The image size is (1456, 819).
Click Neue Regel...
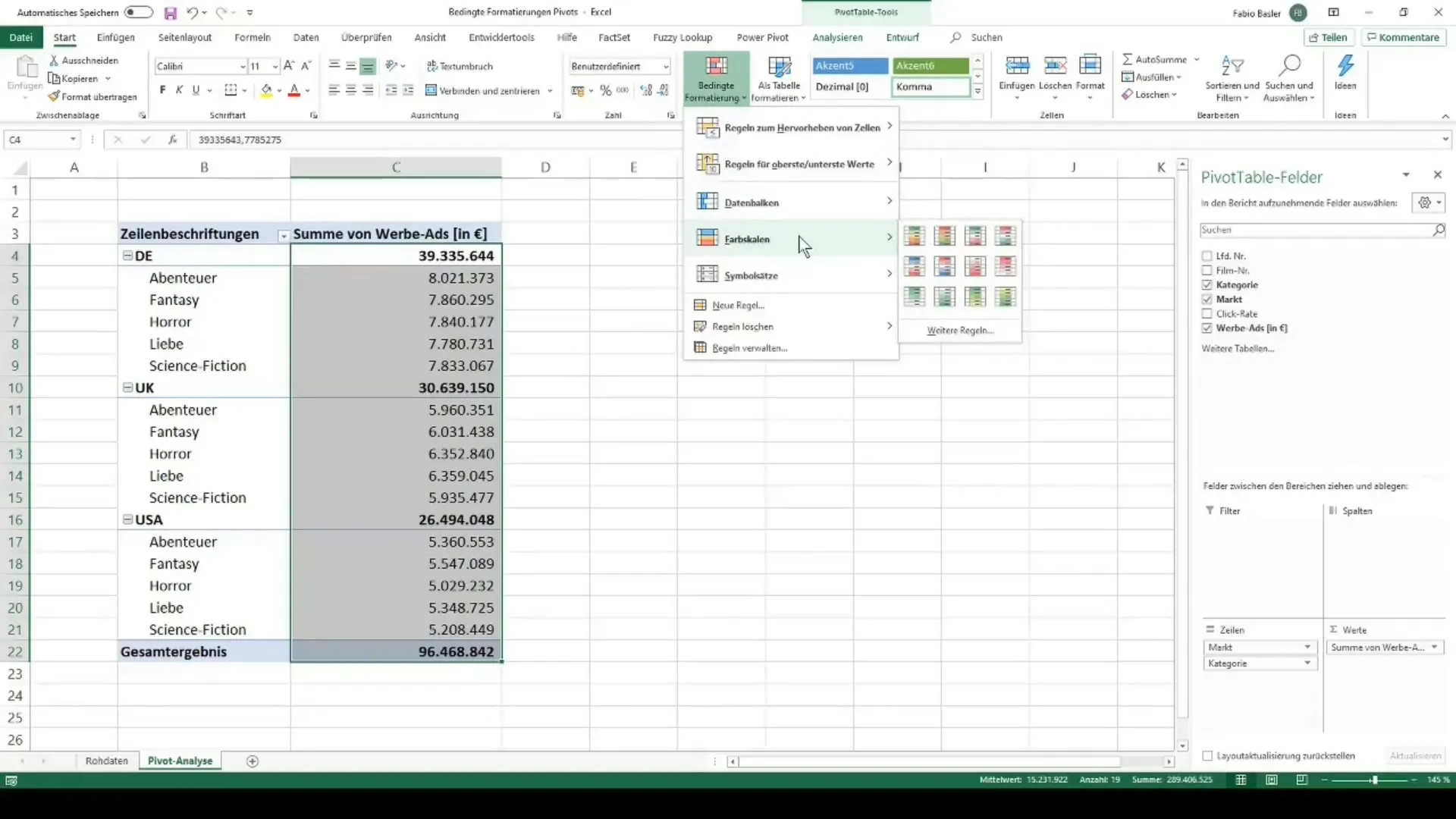click(739, 305)
